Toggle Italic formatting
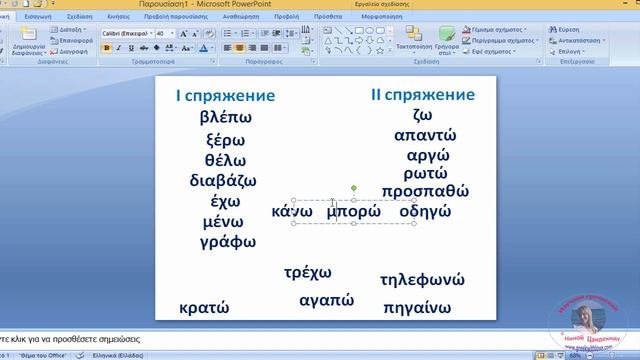The height and width of the screenshot is (360, 640). point(119,48)
